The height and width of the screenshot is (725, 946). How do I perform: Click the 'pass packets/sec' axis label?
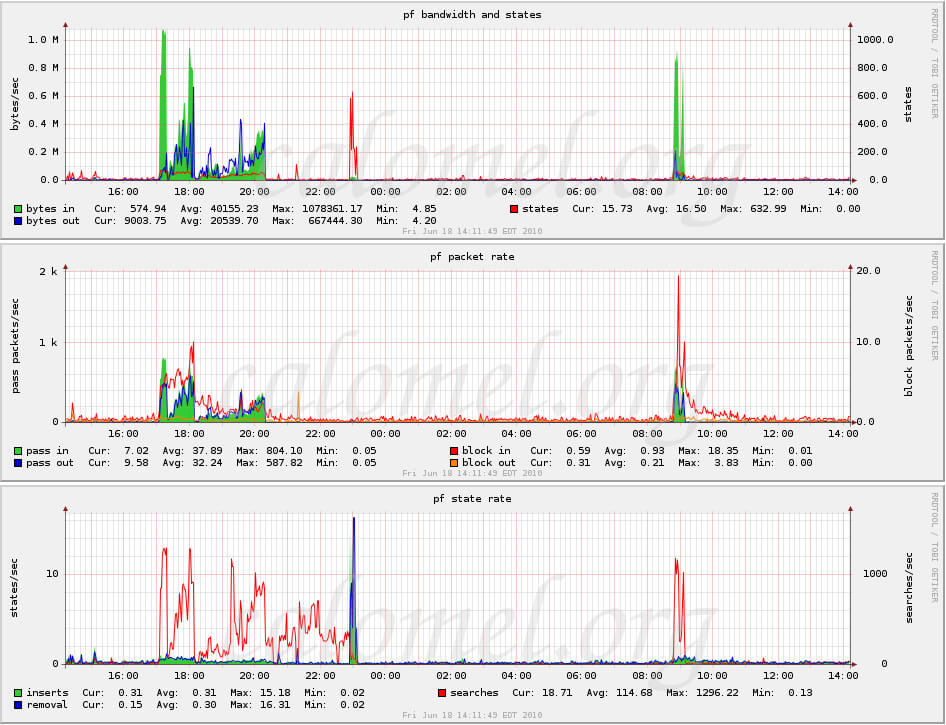point(15,346)
